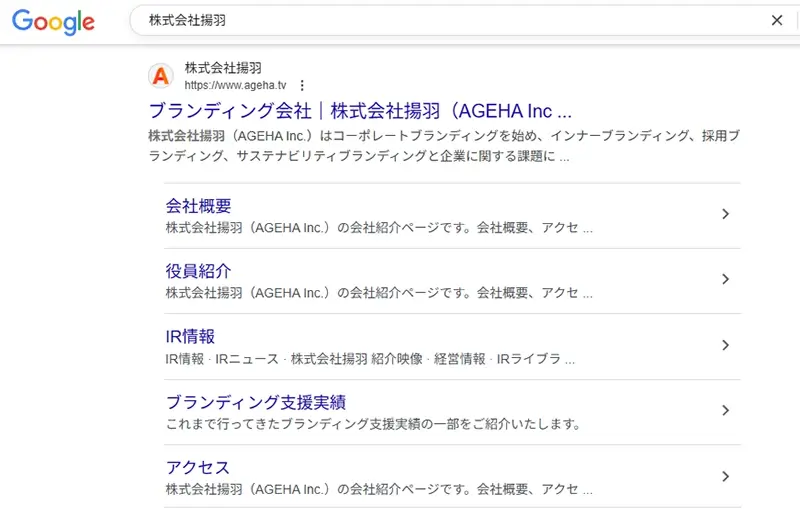The width and height of the screenshot is (800, 515).
Task: Open the アクセス sitelink
Action: (198, 468)
